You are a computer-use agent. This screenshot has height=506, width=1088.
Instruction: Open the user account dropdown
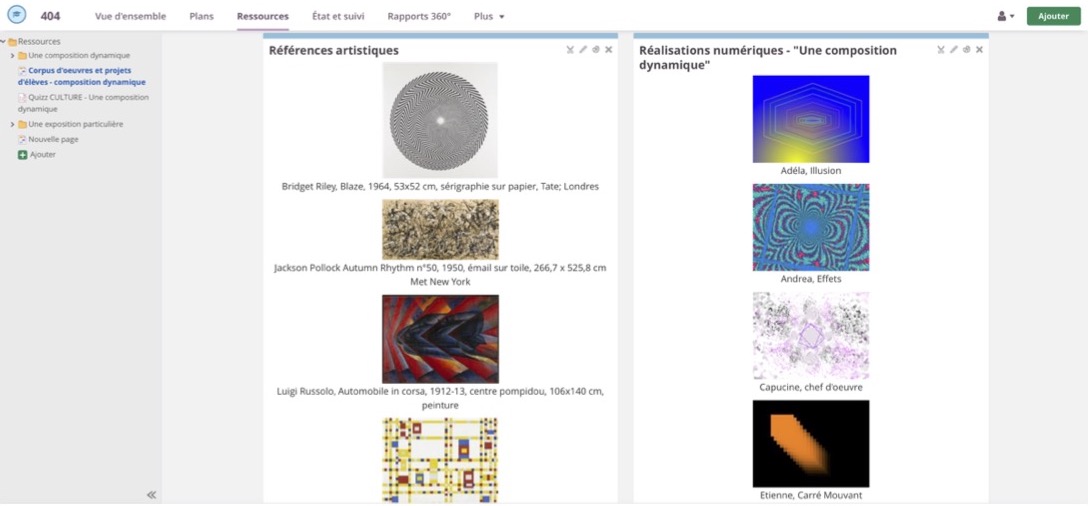pyautogui.click(x=1005, y=17)
